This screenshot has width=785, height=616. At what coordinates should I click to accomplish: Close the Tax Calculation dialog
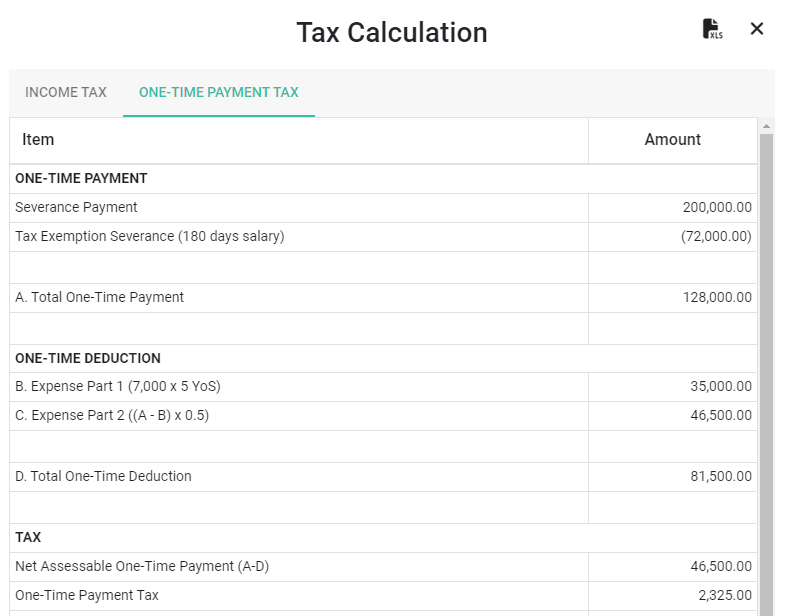click(756, 29)
